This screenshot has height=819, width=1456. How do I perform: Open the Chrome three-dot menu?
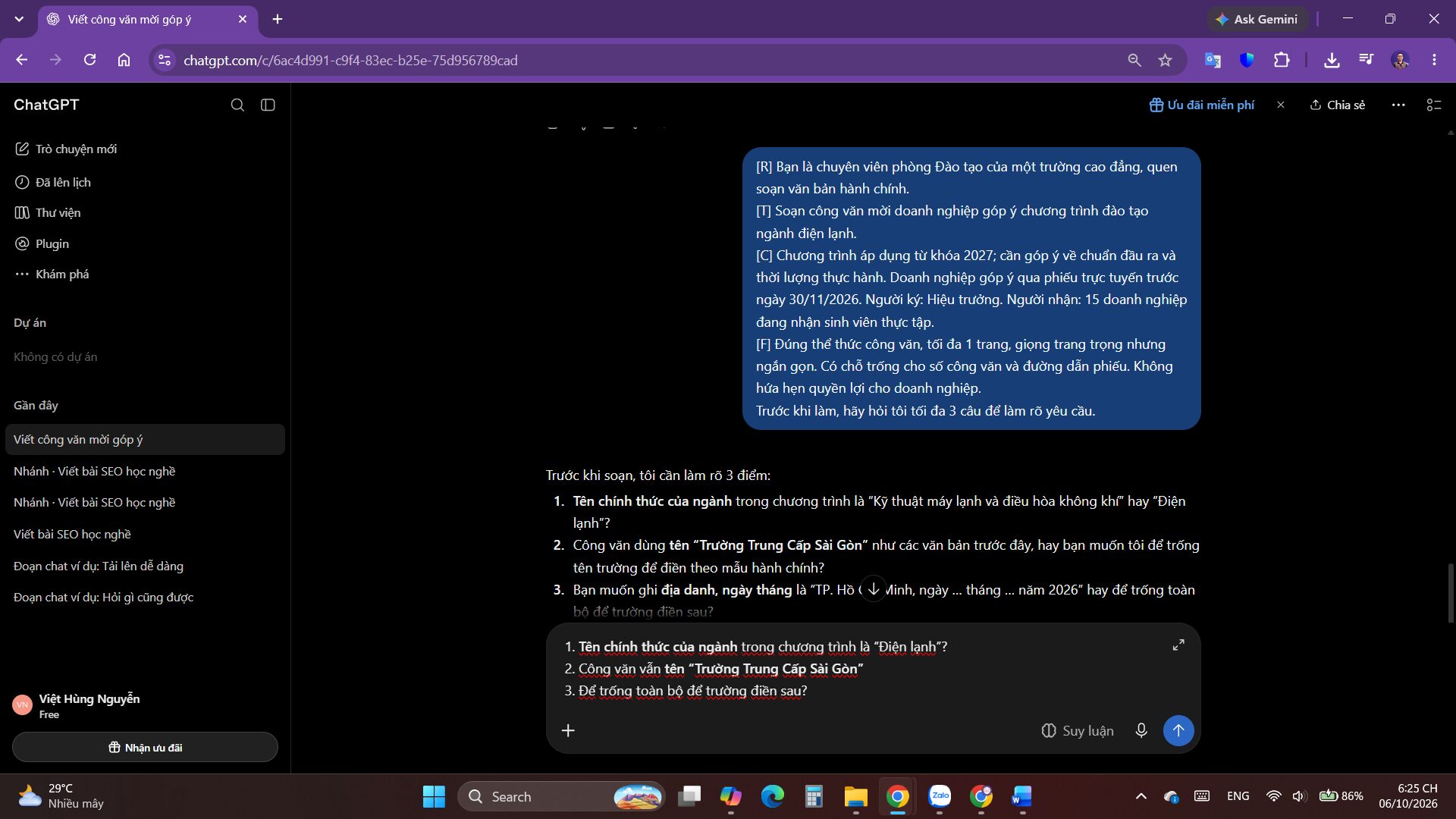click(1434, 60)
